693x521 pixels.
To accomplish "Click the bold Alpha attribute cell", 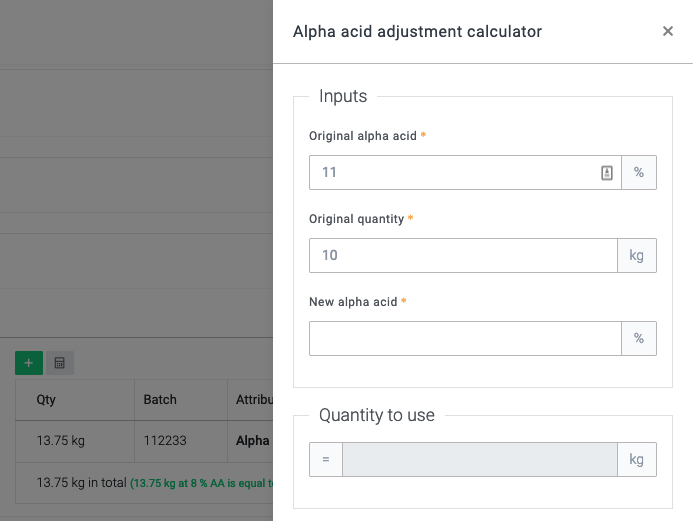I will pyautogui.click(x=252, y=440).
